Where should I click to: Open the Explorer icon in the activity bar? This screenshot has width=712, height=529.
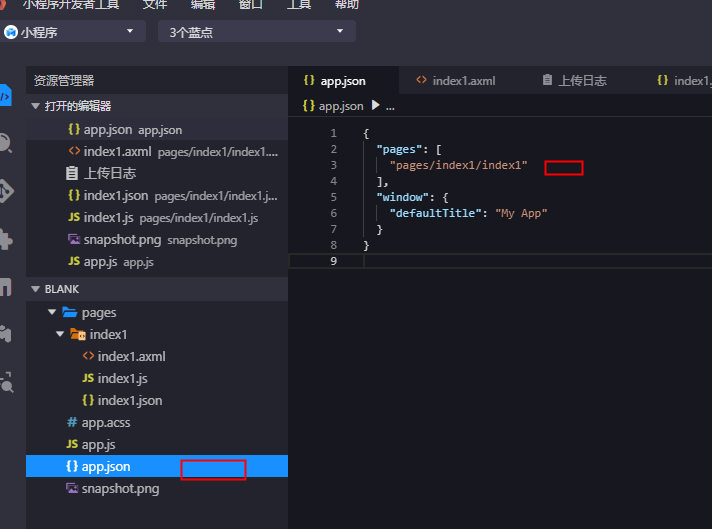[5, 95]
